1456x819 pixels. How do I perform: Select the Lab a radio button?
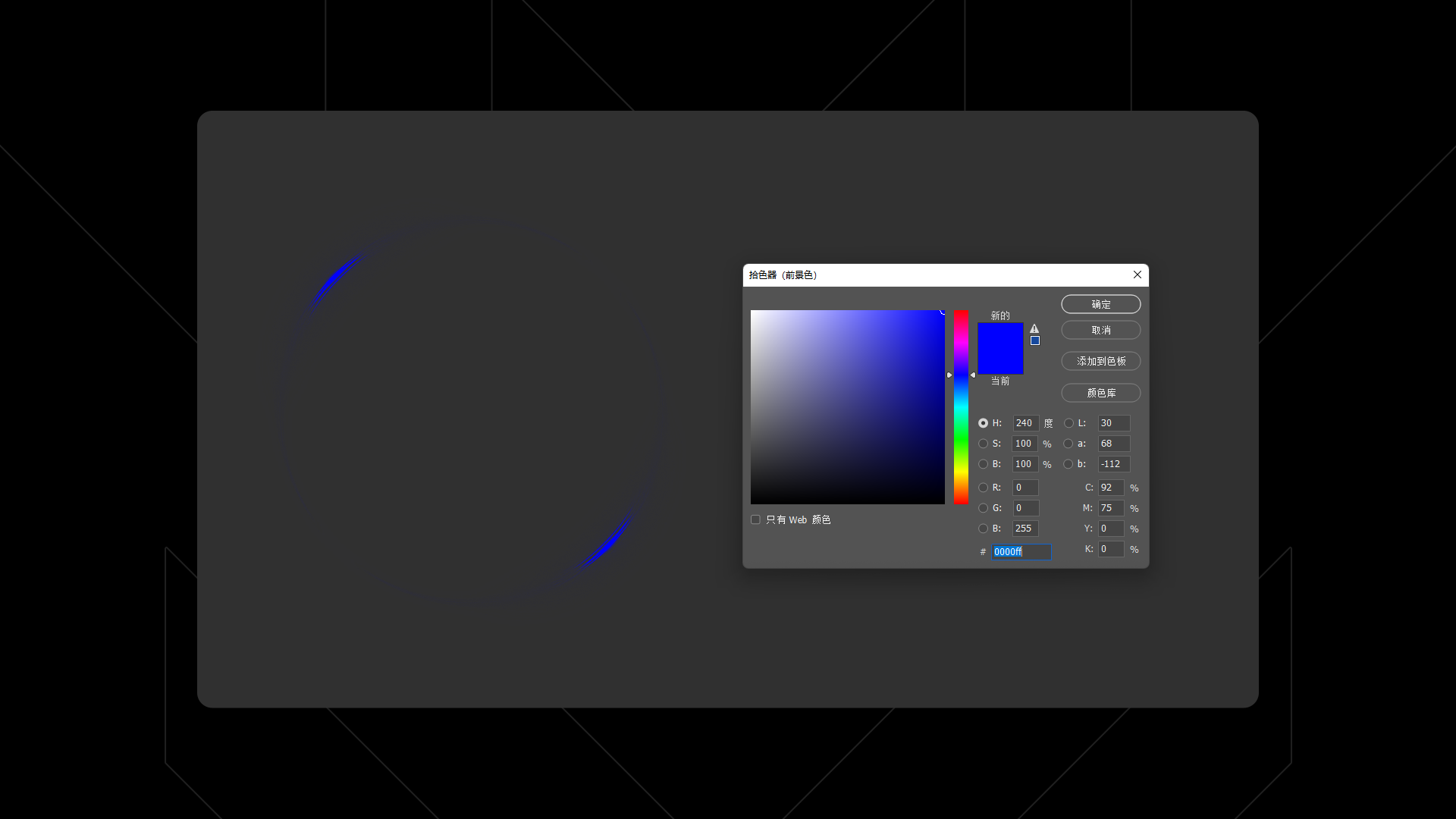pyautogui.click(x=1068, y=444)
